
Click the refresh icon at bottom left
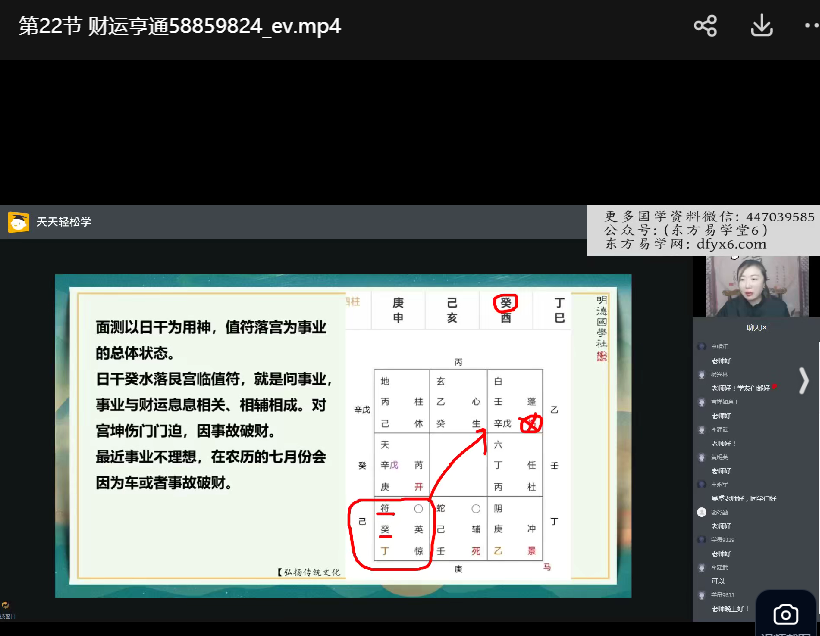click(6, 605)
